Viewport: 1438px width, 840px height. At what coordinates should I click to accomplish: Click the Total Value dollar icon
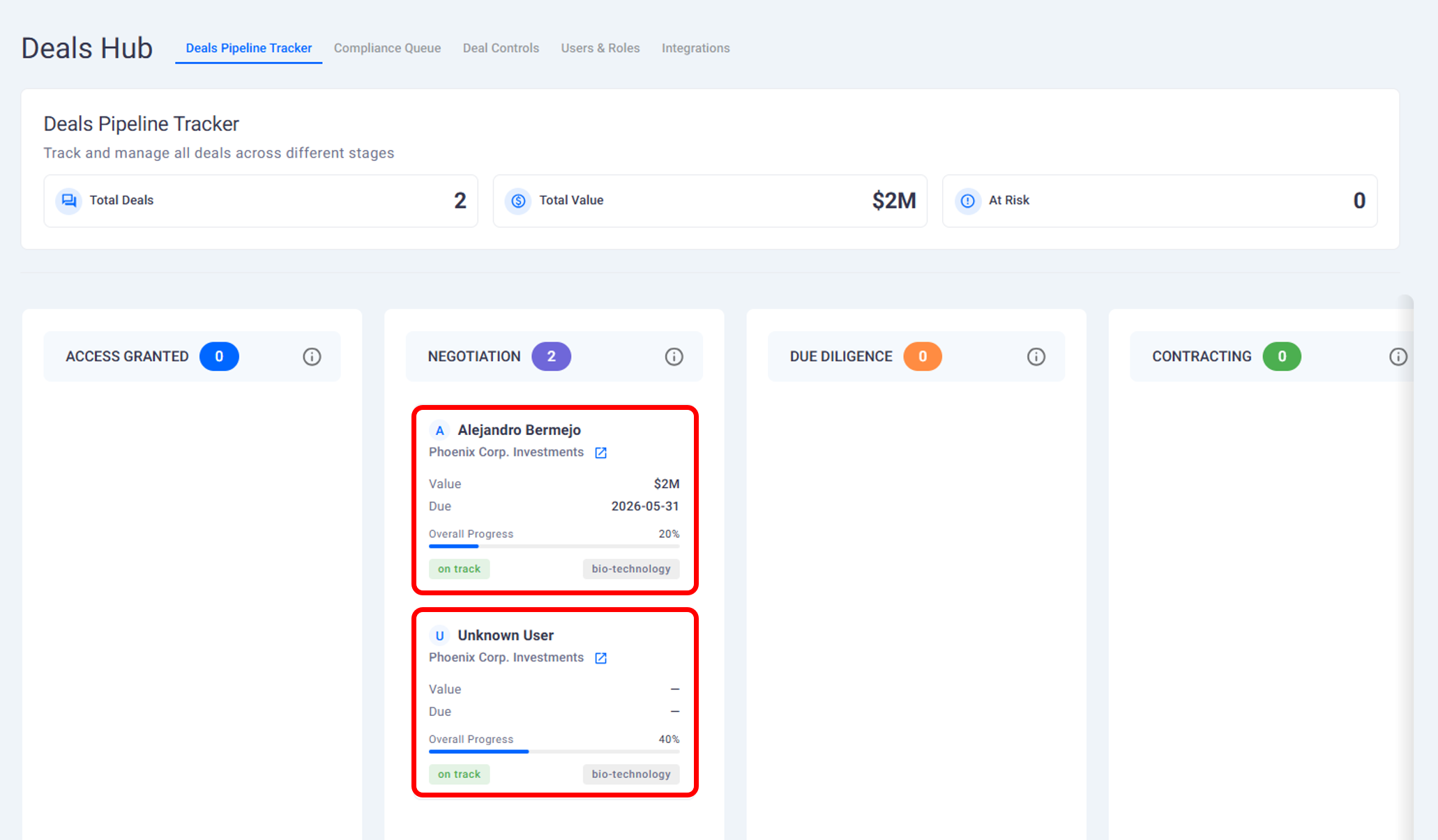[x=518, y=201]
